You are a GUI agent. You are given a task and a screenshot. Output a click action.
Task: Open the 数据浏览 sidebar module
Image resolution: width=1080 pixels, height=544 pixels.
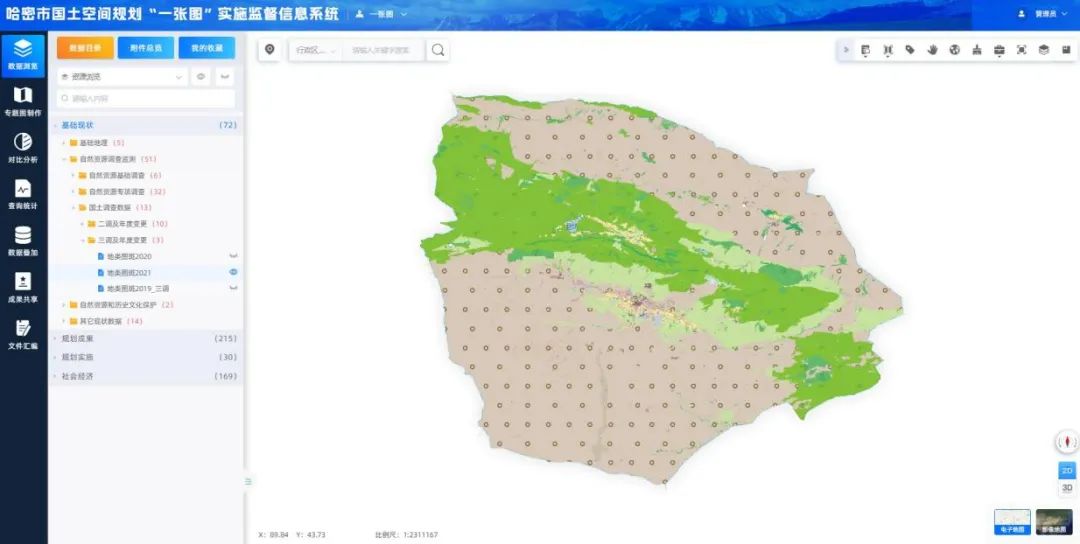pyautogui.click(x=23, y=55)
